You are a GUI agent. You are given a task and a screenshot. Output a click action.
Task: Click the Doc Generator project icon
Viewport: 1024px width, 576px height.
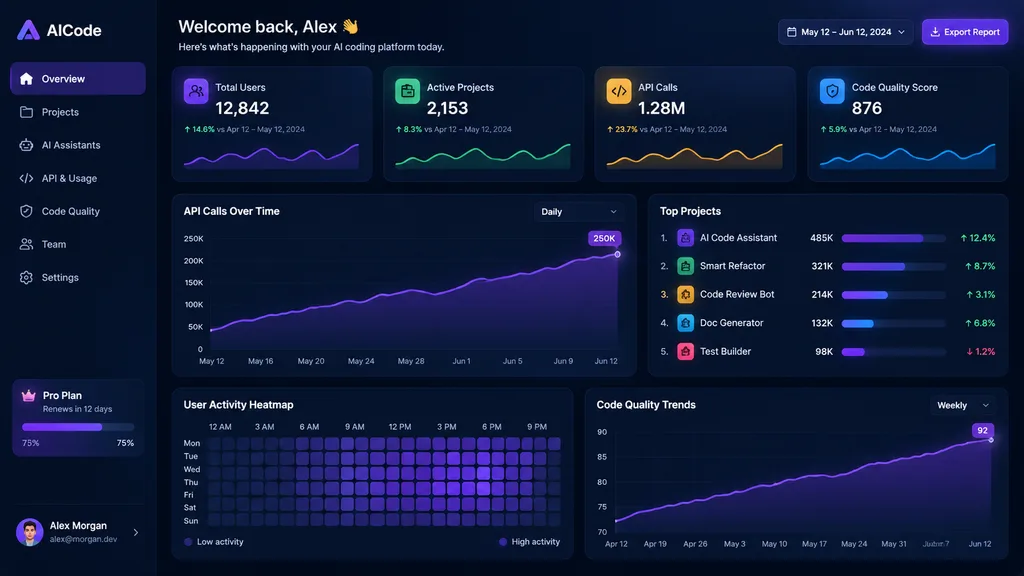tap(685, 323)
